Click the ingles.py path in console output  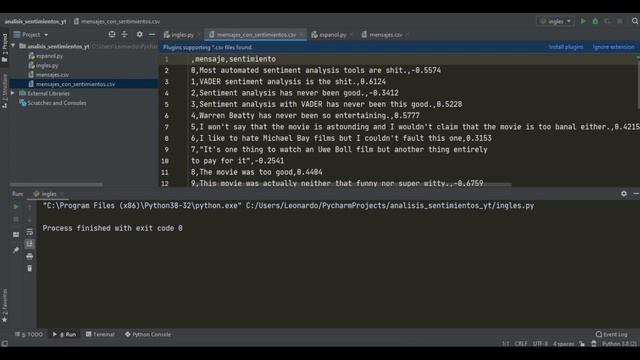(390, 206)
